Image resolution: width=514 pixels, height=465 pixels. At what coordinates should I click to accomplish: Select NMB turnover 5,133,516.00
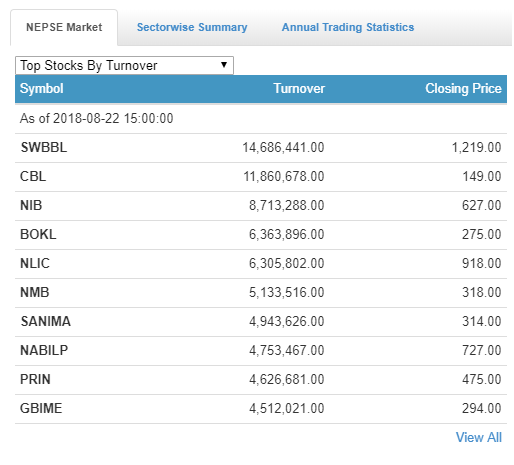287,292
